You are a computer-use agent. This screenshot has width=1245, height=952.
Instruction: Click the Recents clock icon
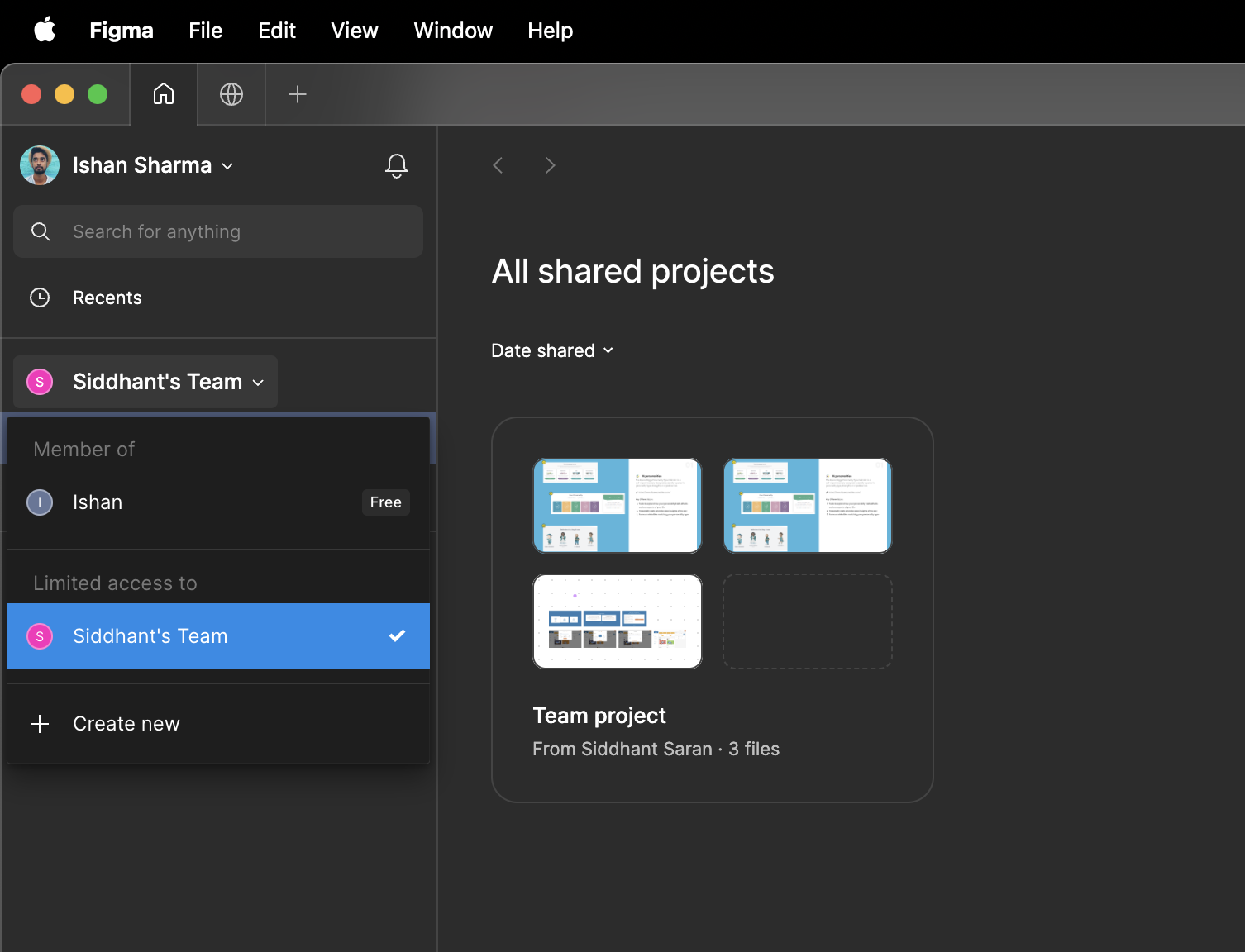coord(40,297)
